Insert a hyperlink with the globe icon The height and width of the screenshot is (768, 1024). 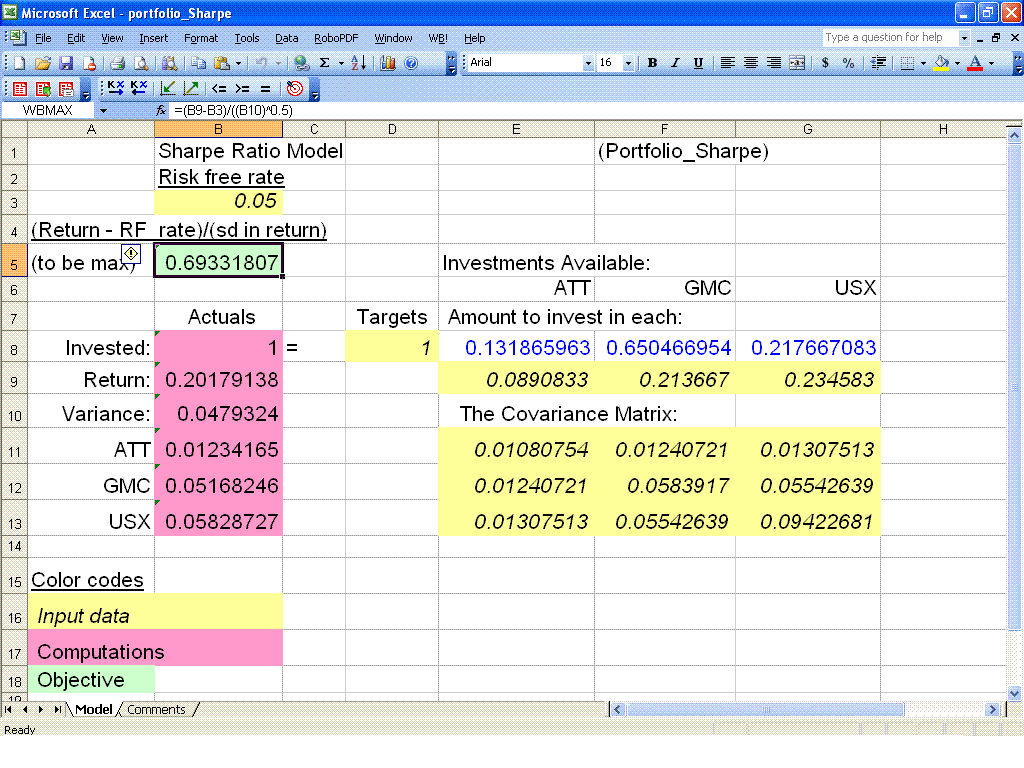click(x=301, y=63)
